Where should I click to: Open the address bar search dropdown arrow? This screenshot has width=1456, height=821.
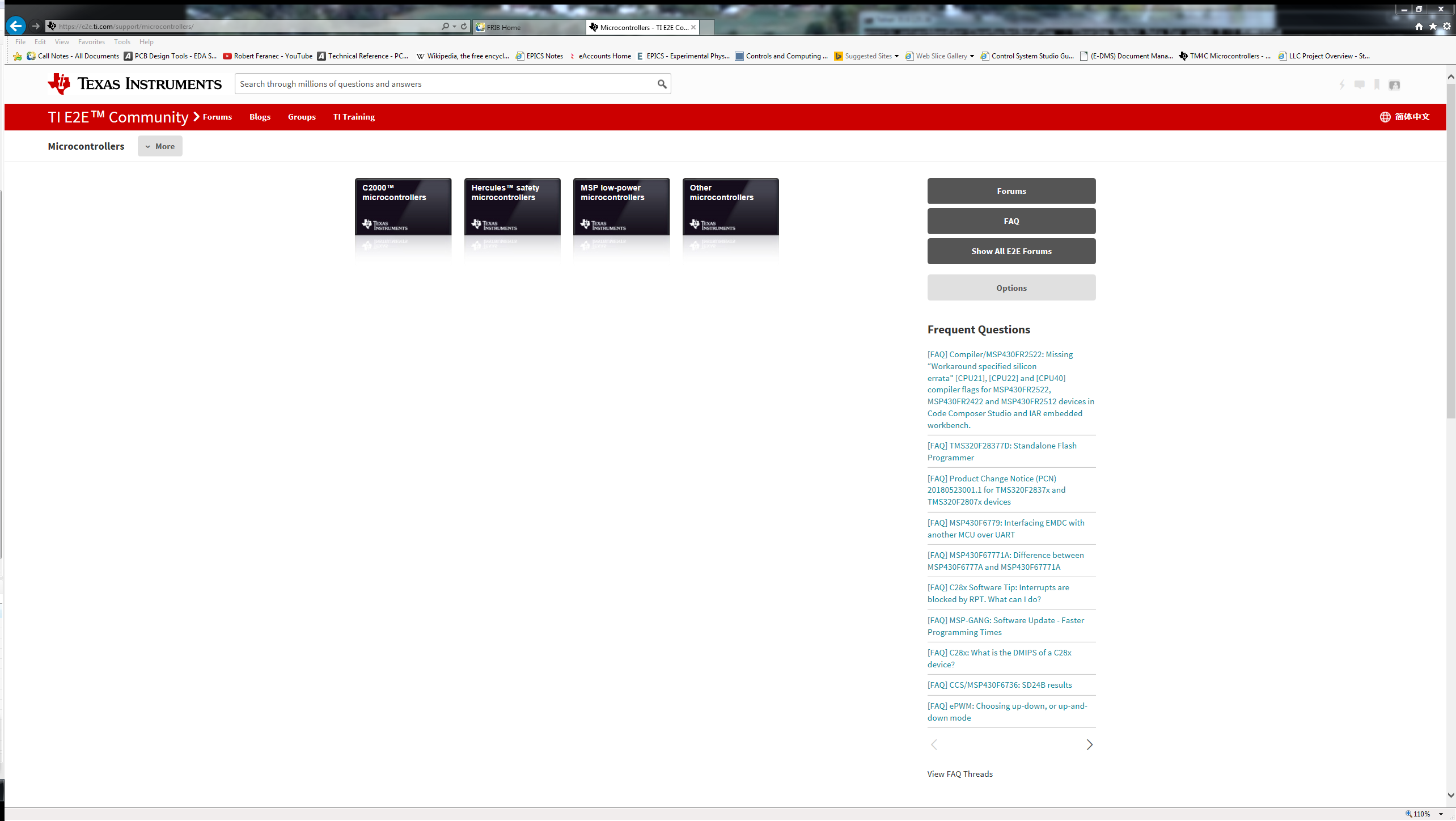(x=454, y=26)
